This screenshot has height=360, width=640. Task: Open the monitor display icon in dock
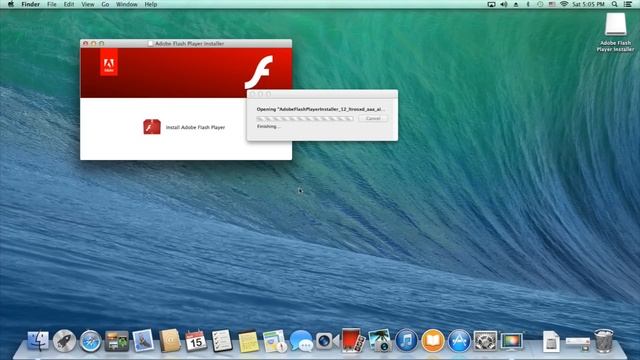pyautogui.click(x=511, y=341)
